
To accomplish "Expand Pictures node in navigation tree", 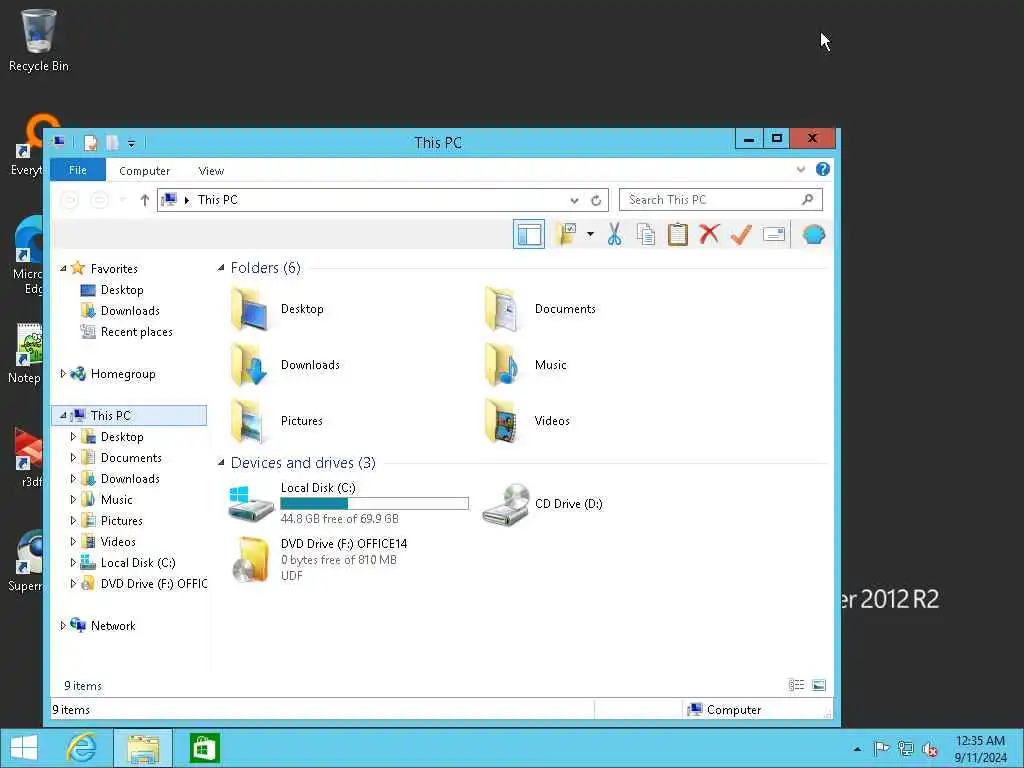I will (73, 520).
